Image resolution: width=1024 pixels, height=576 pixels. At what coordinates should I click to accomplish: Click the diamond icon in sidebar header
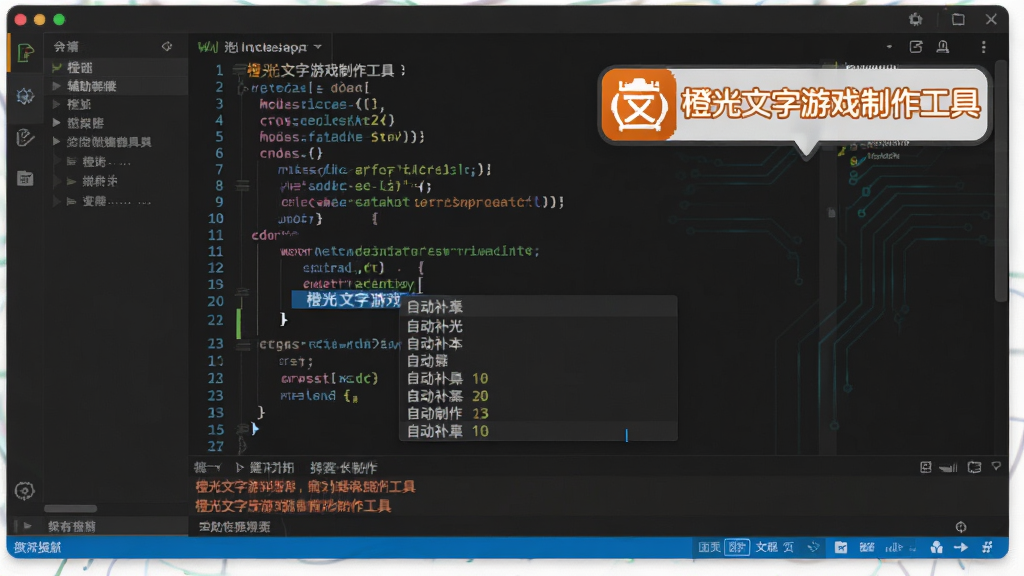coord(167,46)
